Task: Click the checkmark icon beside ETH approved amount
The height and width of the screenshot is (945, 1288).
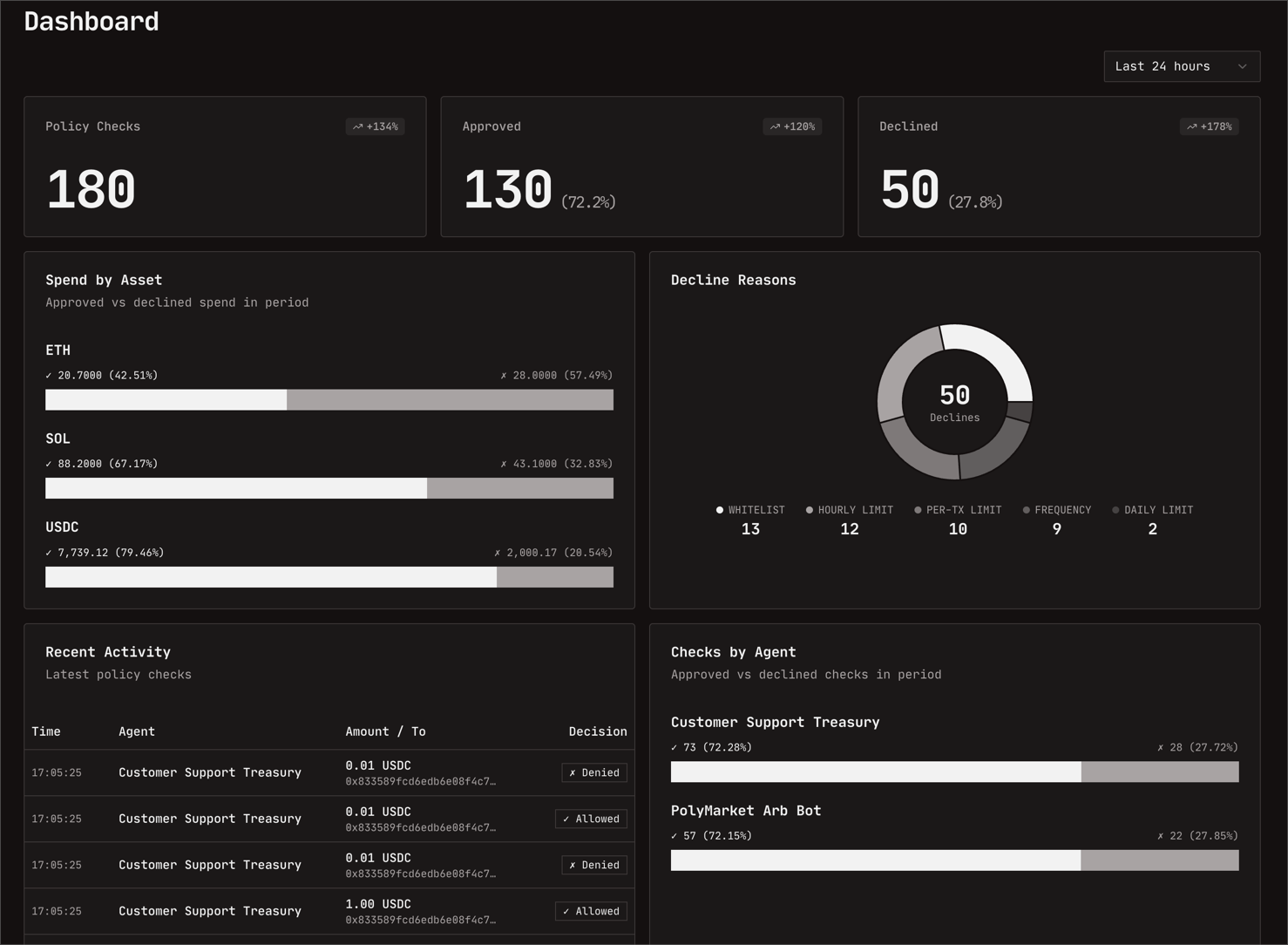Action: click(x=49, y=375)
